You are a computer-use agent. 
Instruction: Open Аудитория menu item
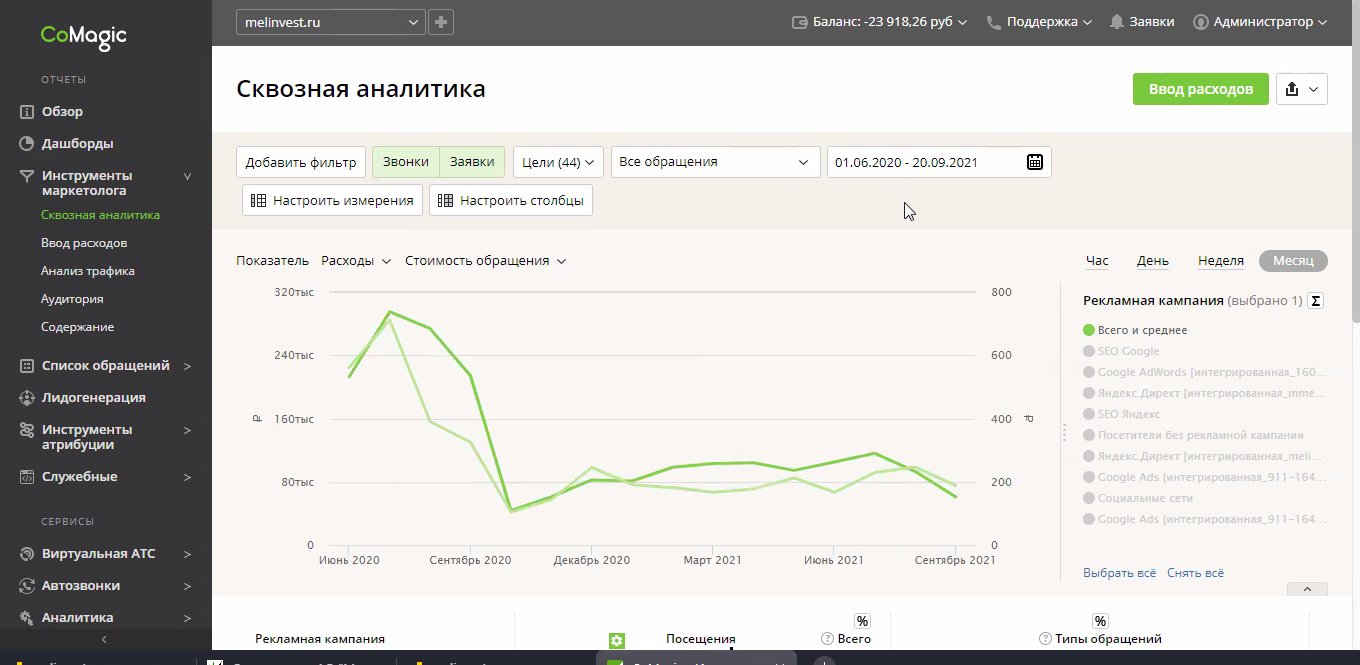point(72,299)
